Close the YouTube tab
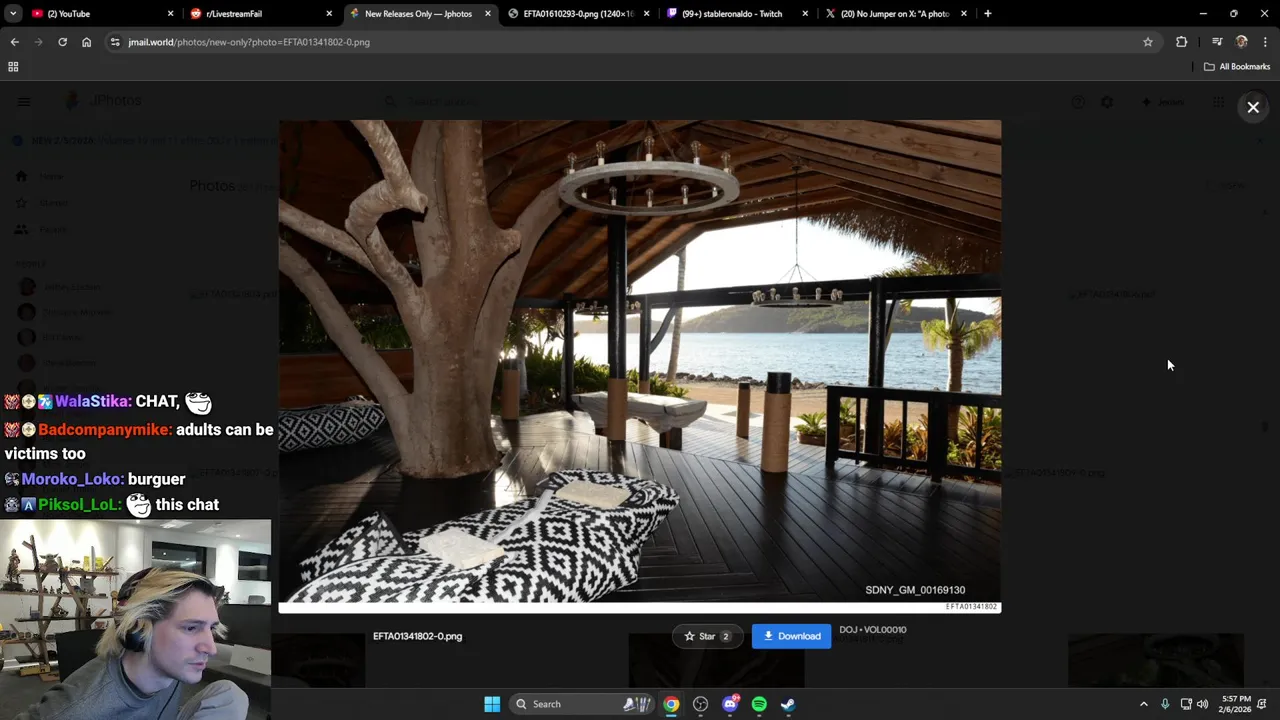The width and height of the screenshot is (1280, 720). (x=170, y=14)
